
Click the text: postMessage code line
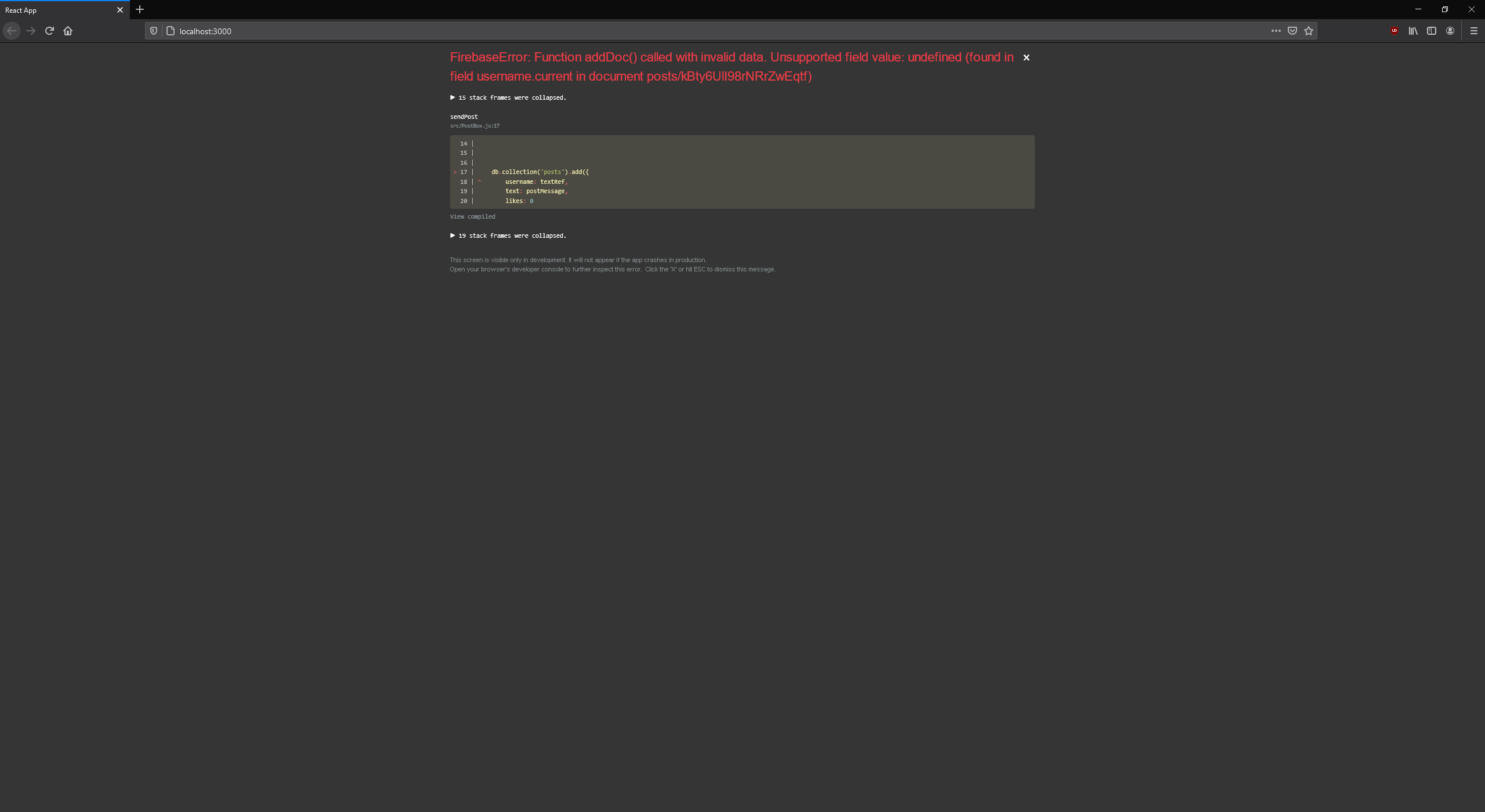[536, 191]
